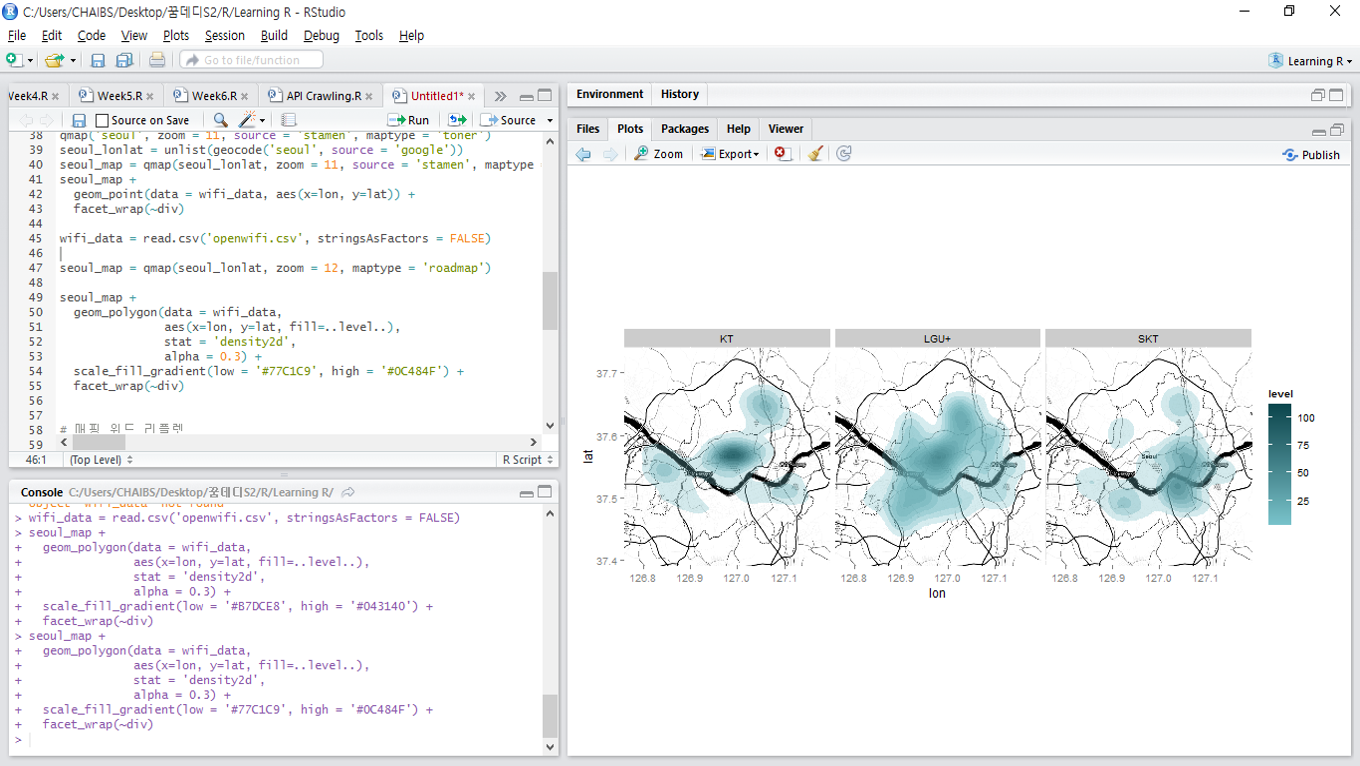Clear all plots with broom icon
1360x766 pixels.
[816, 154]
